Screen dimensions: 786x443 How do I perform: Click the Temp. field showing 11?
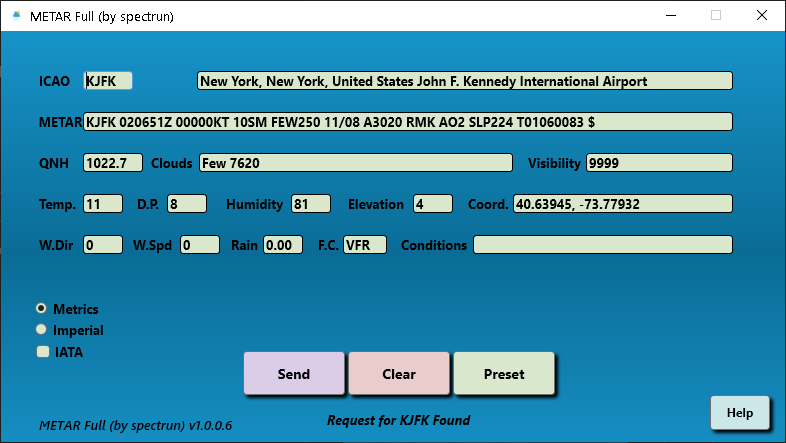[x=103, y=204]
